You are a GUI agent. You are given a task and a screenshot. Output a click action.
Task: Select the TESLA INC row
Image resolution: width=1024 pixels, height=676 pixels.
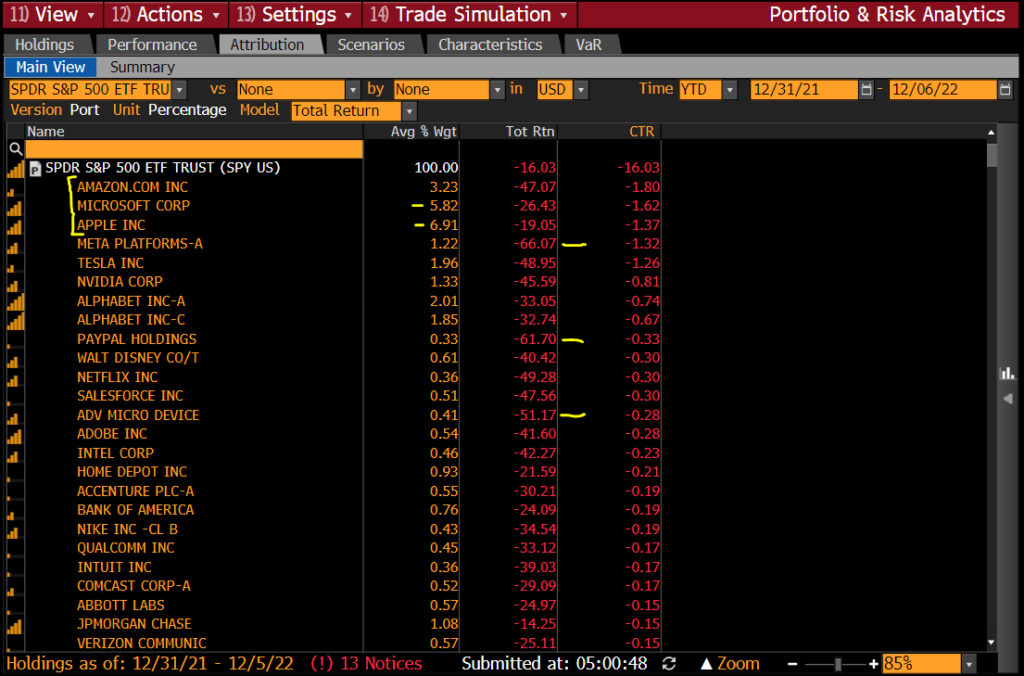[334, 263]
